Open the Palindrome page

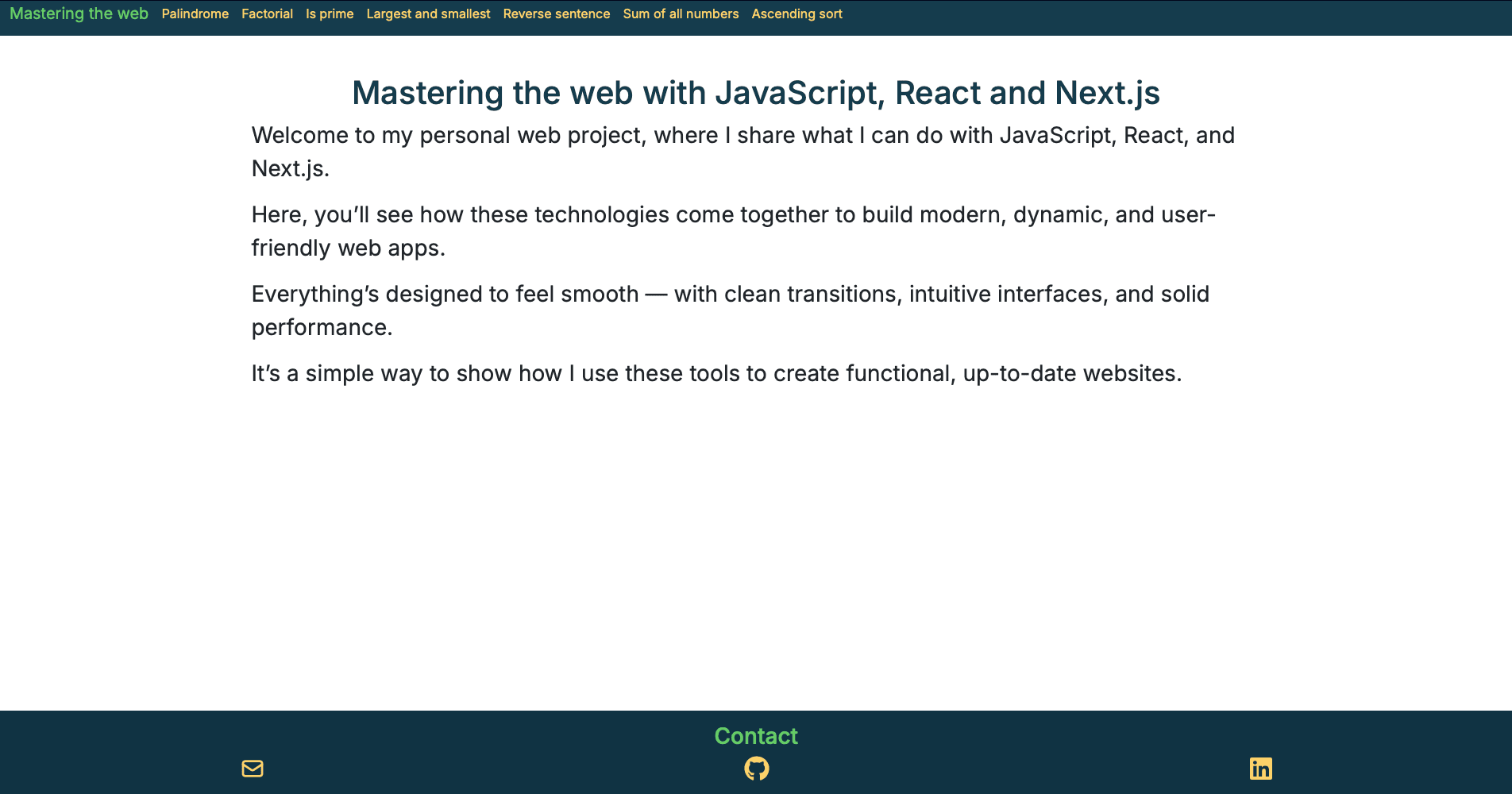click(x=195, y=14)
